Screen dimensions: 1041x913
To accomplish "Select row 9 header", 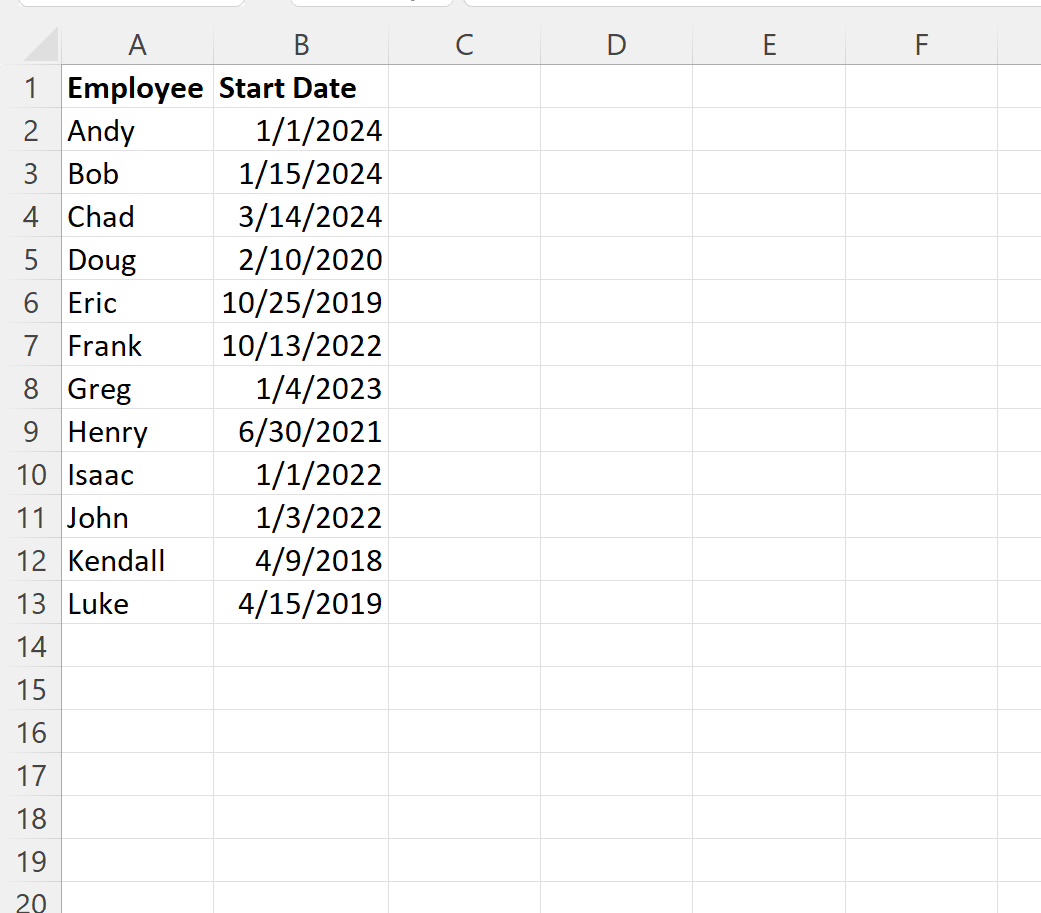I will (31, 432).
